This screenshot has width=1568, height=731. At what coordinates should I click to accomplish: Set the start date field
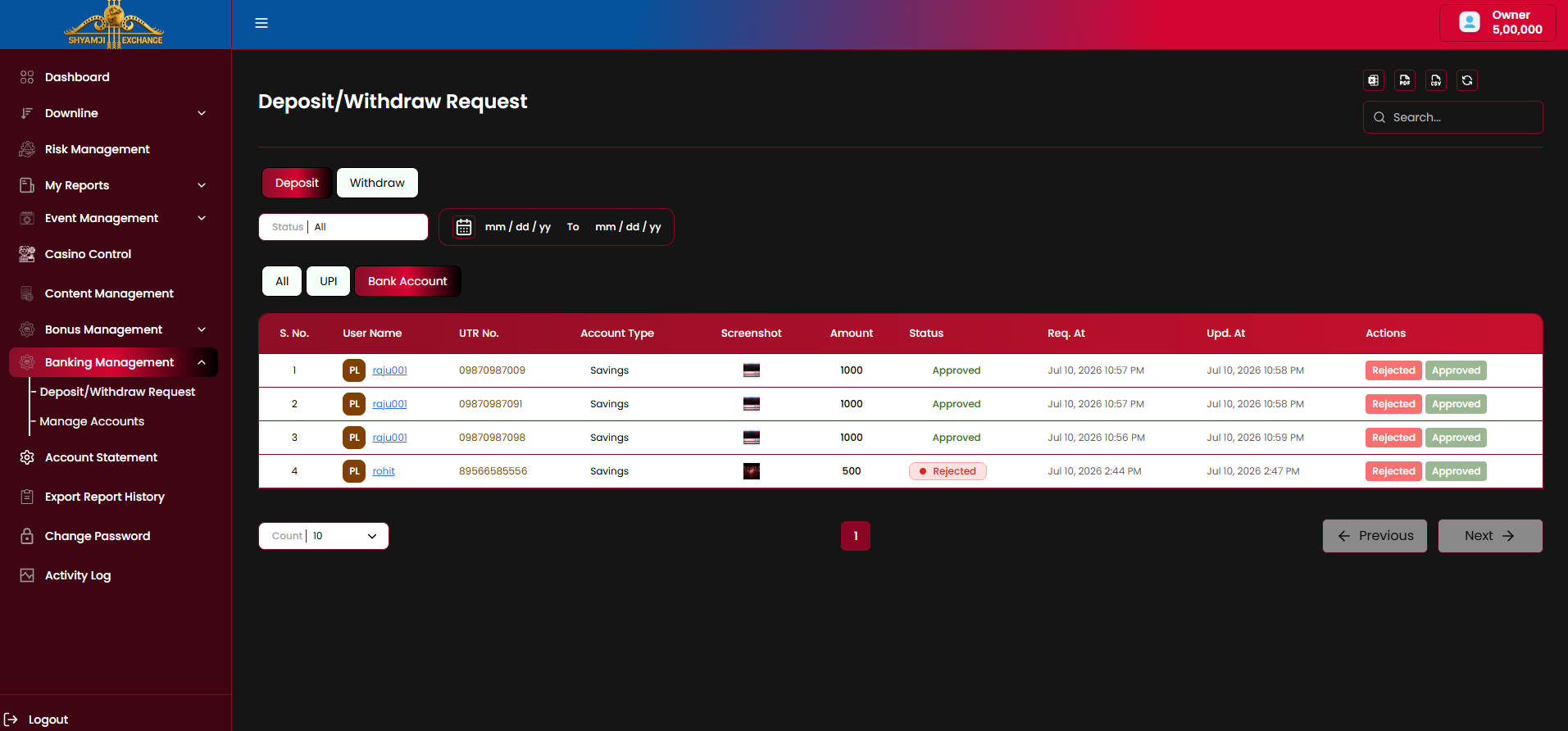tap(518, 227)
